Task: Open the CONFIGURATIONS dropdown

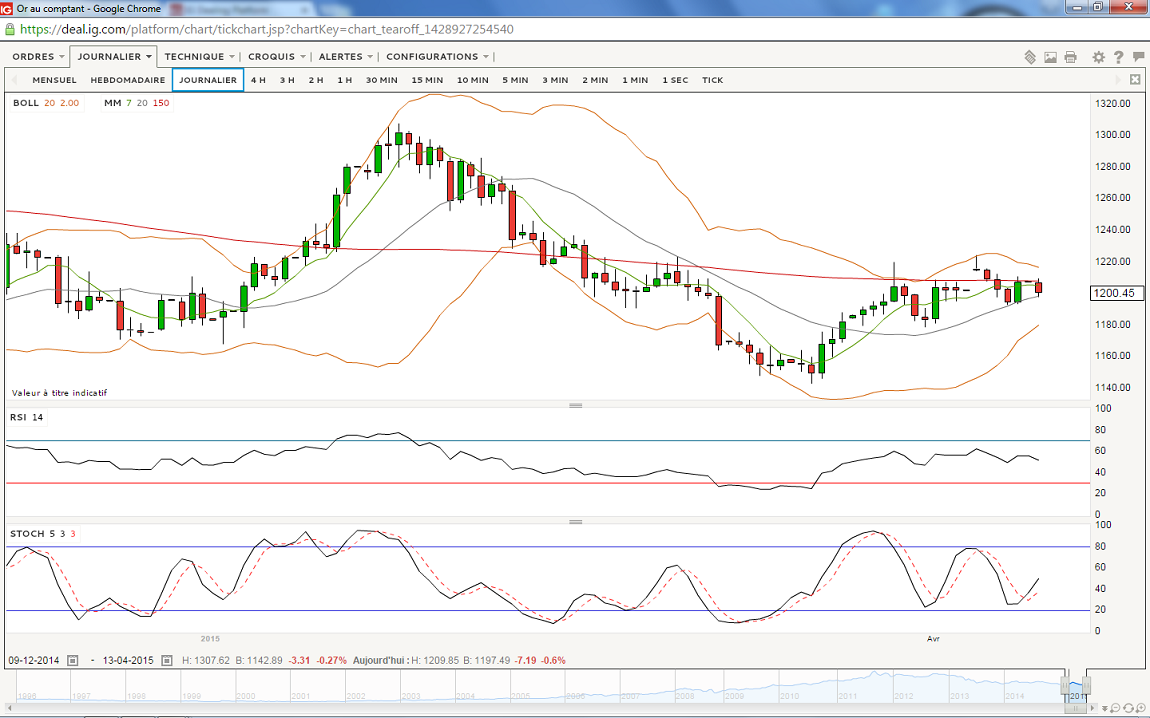Action: click(x=437, y=56)
